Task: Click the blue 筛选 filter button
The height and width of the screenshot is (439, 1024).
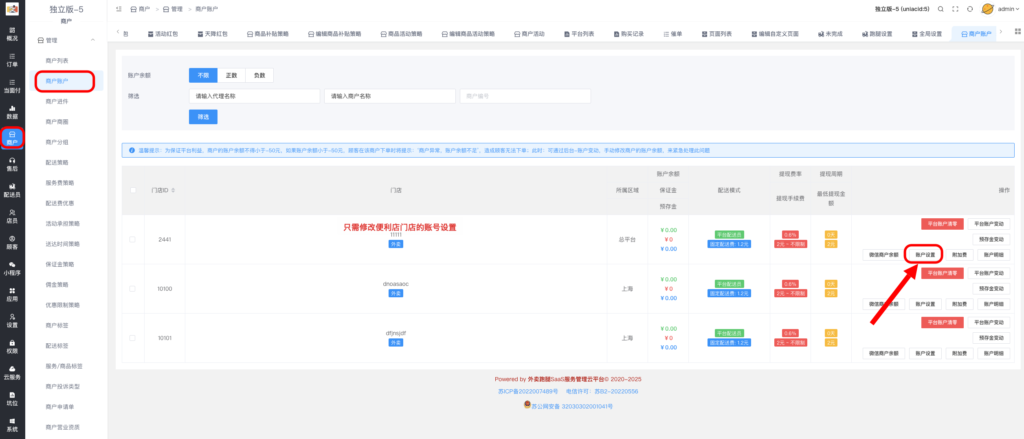Action: (203, 117)
